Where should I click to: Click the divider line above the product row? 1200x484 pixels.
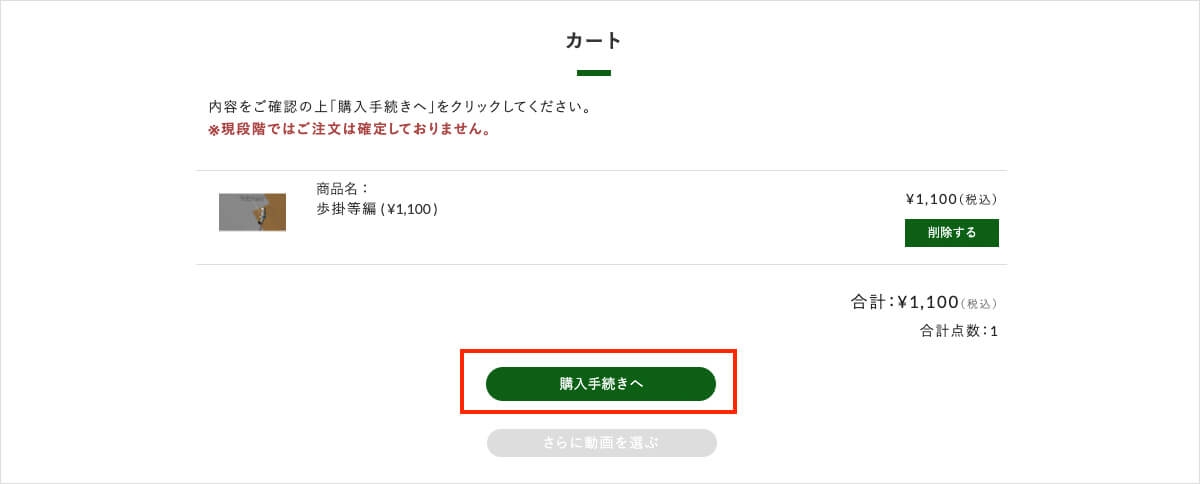(x=601, y=171)
